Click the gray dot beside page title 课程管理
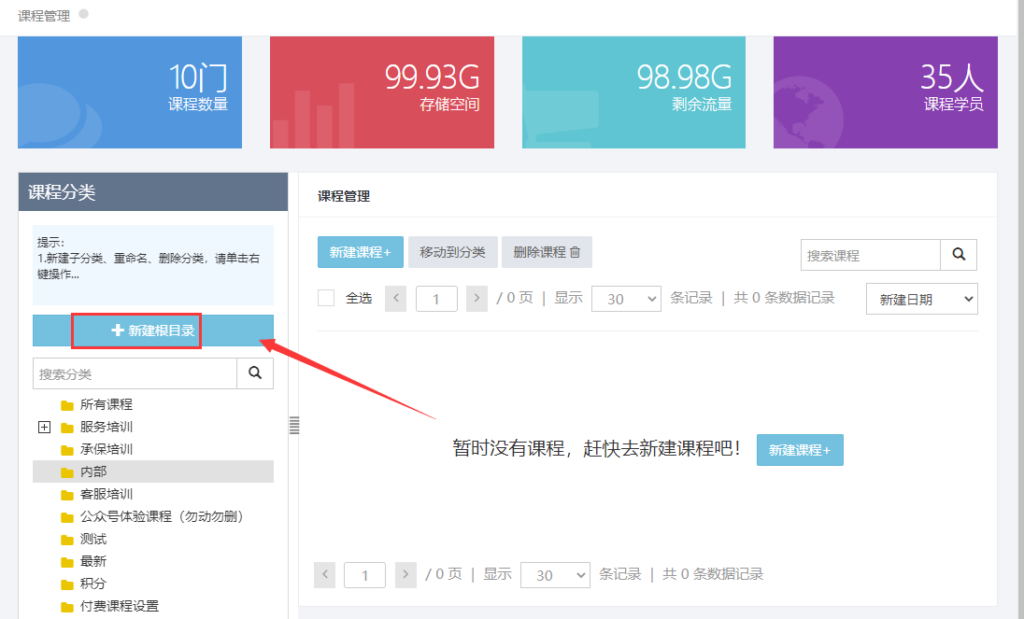This screenshot has width=1024, height=619. [84, 14]
